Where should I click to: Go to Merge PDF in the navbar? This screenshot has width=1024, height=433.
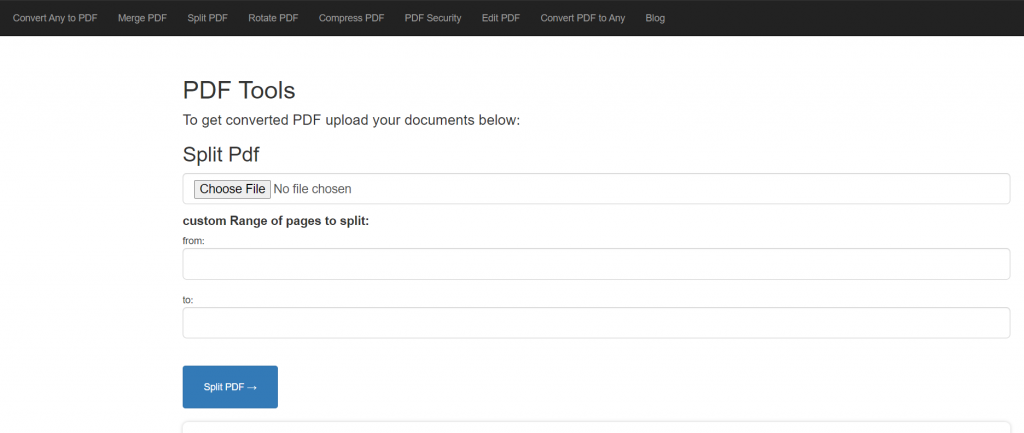coord(142,18)
